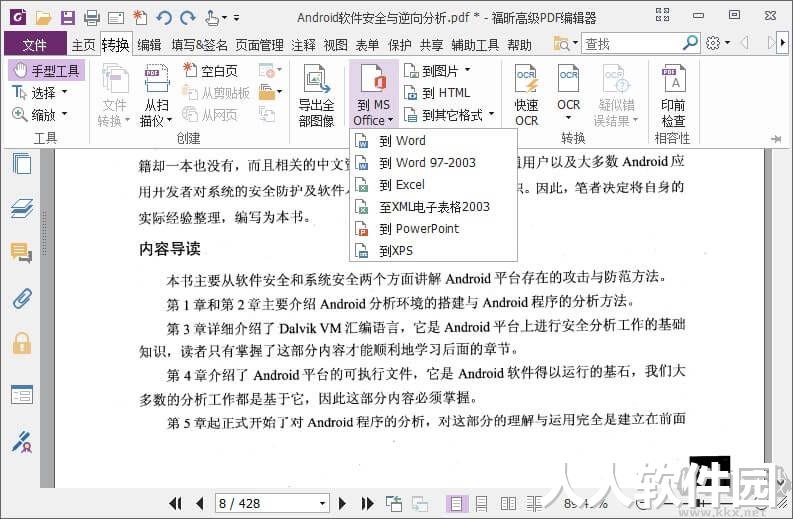793x519 pixels.
Task: Switch to the Protect (保护) tab
Action: click(x=400, y=45)
